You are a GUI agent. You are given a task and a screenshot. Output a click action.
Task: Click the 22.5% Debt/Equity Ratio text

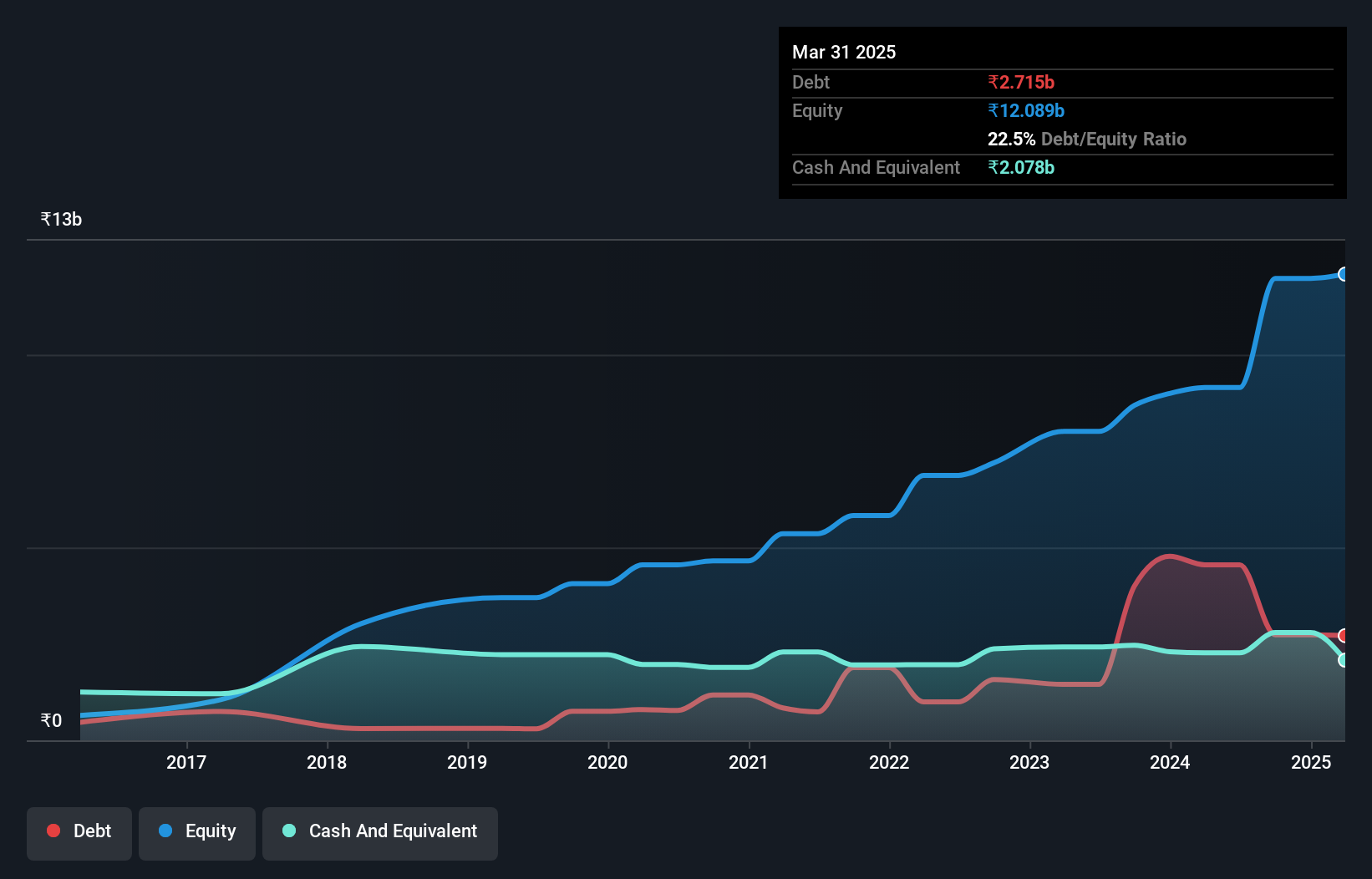1087,140
